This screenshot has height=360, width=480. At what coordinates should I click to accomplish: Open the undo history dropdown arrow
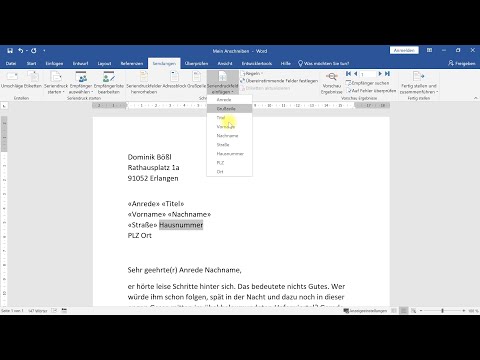26,51
